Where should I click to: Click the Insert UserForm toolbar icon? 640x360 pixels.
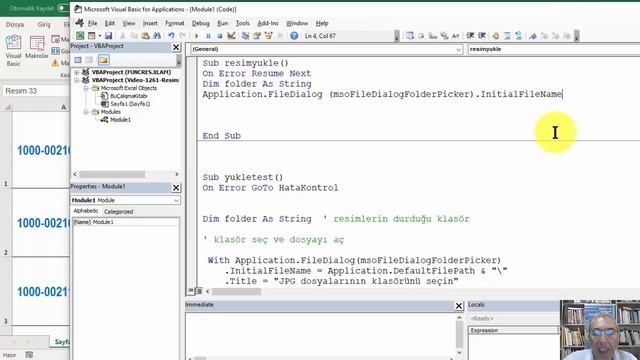[x=92, y=36]
